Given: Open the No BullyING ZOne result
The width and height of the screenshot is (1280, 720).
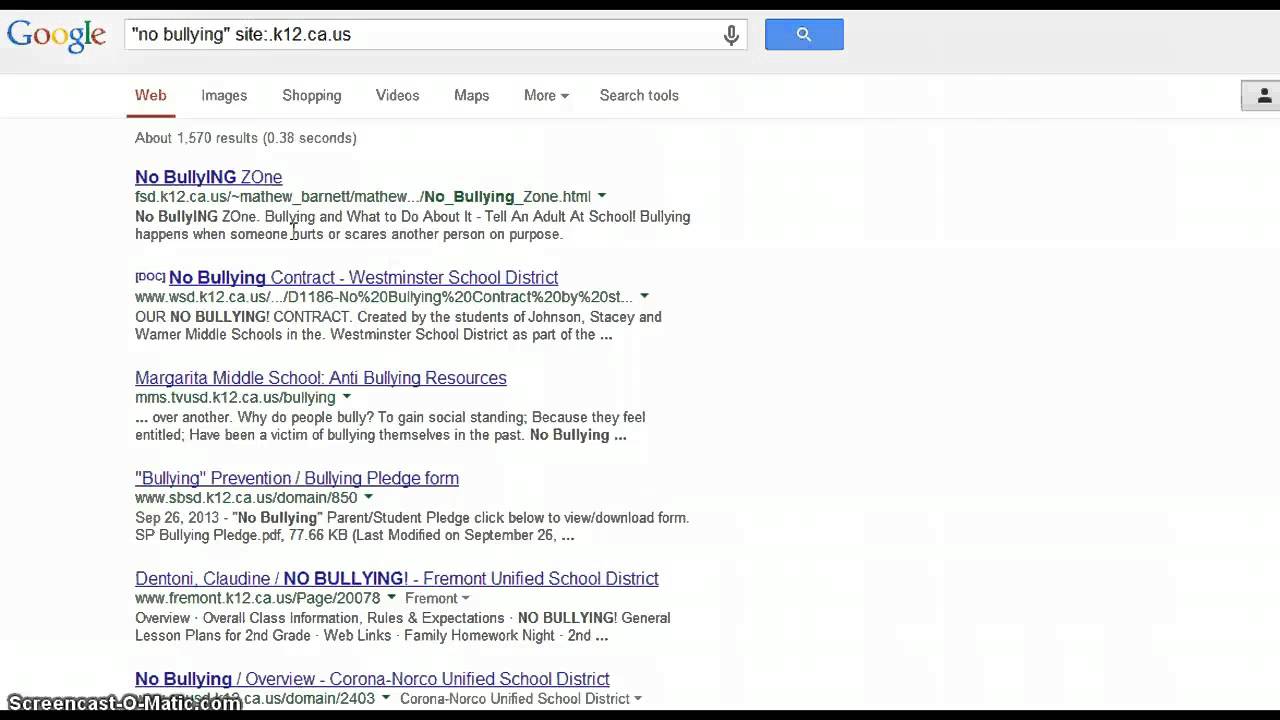Looking at the screenshot, I should click(208, 177).
